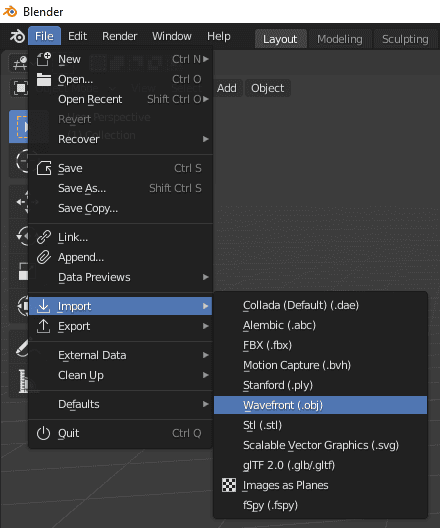Click the Object Mode selector icon
This screenshot has width=440, height=528.
click(x=20, y=88)
